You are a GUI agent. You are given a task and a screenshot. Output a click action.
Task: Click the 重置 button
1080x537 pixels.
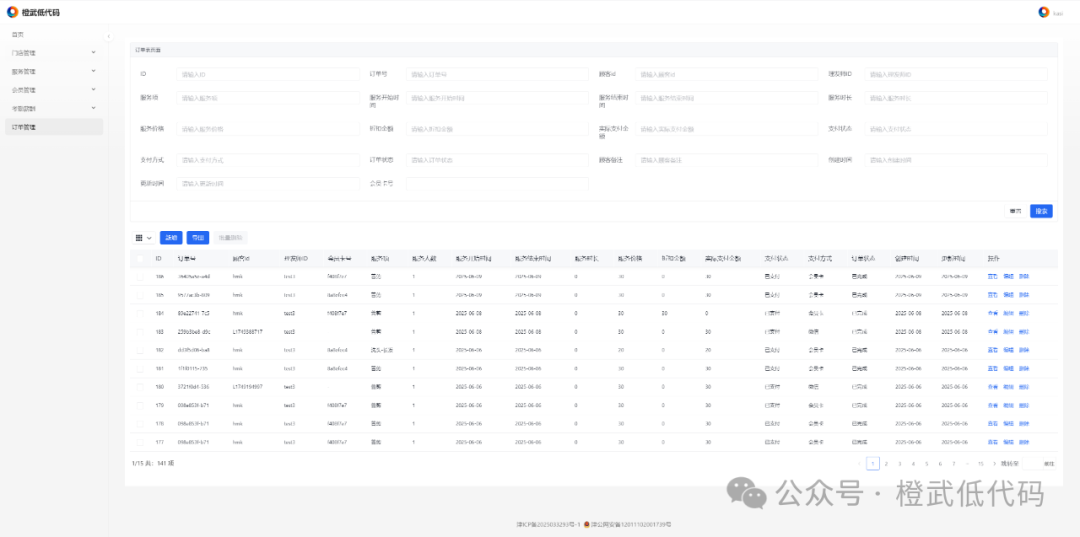click(x=1015, y=211)
